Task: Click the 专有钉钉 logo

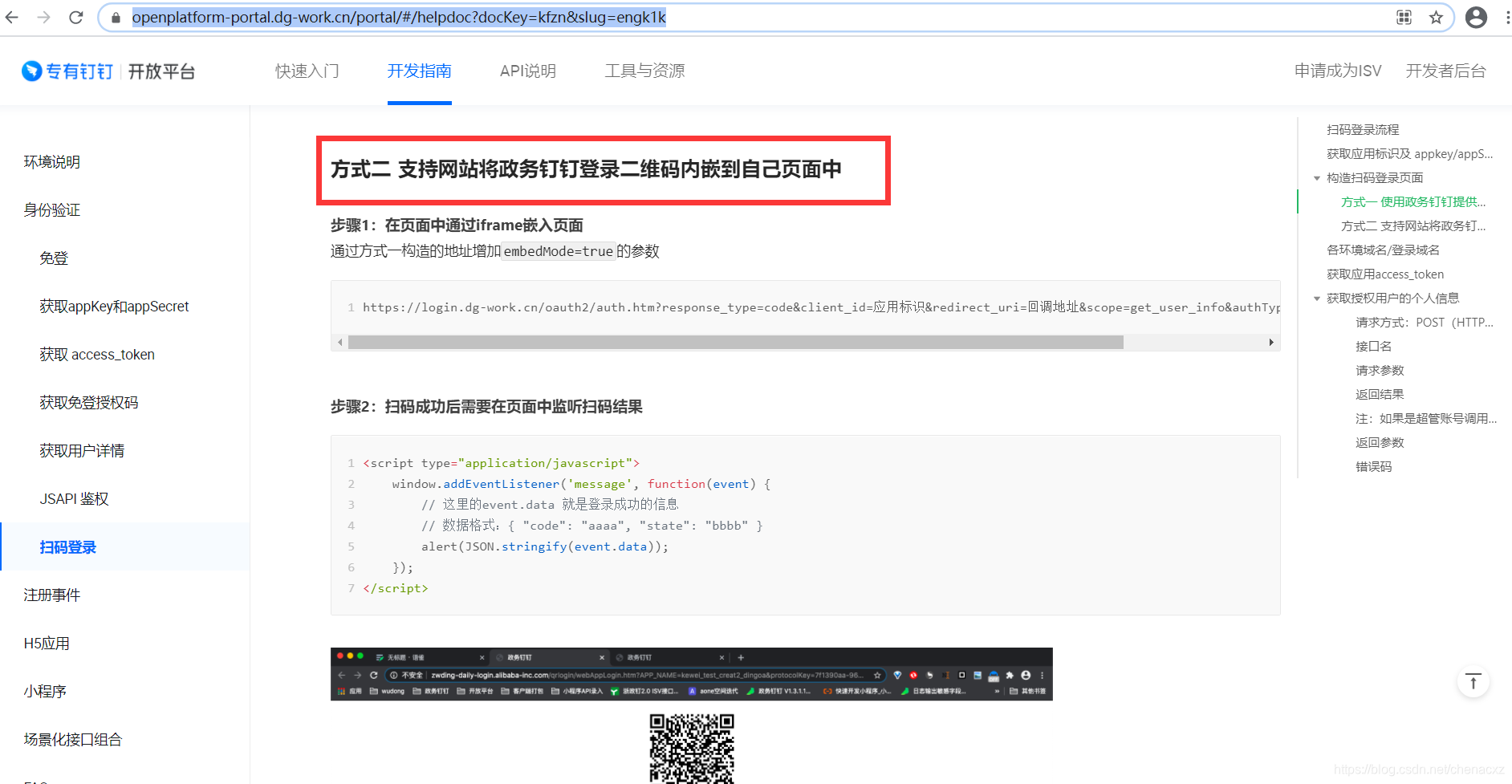Action: coord(68,71)
